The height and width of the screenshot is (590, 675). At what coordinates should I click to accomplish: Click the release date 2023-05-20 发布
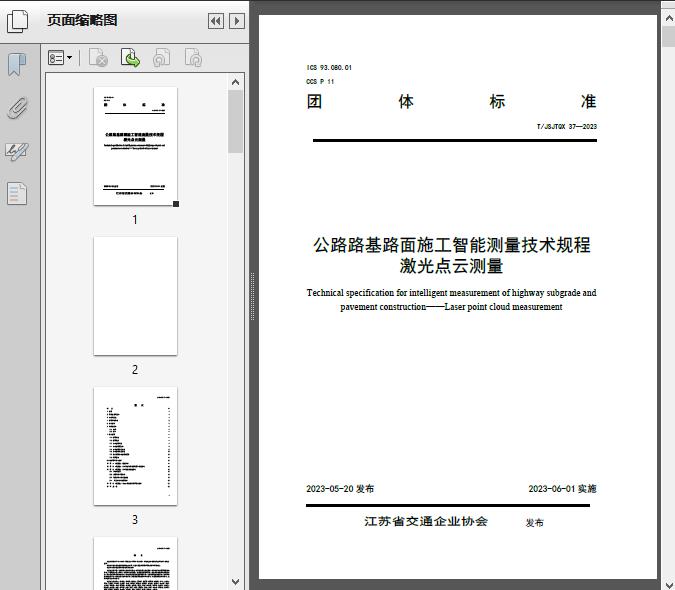(340, 489)
